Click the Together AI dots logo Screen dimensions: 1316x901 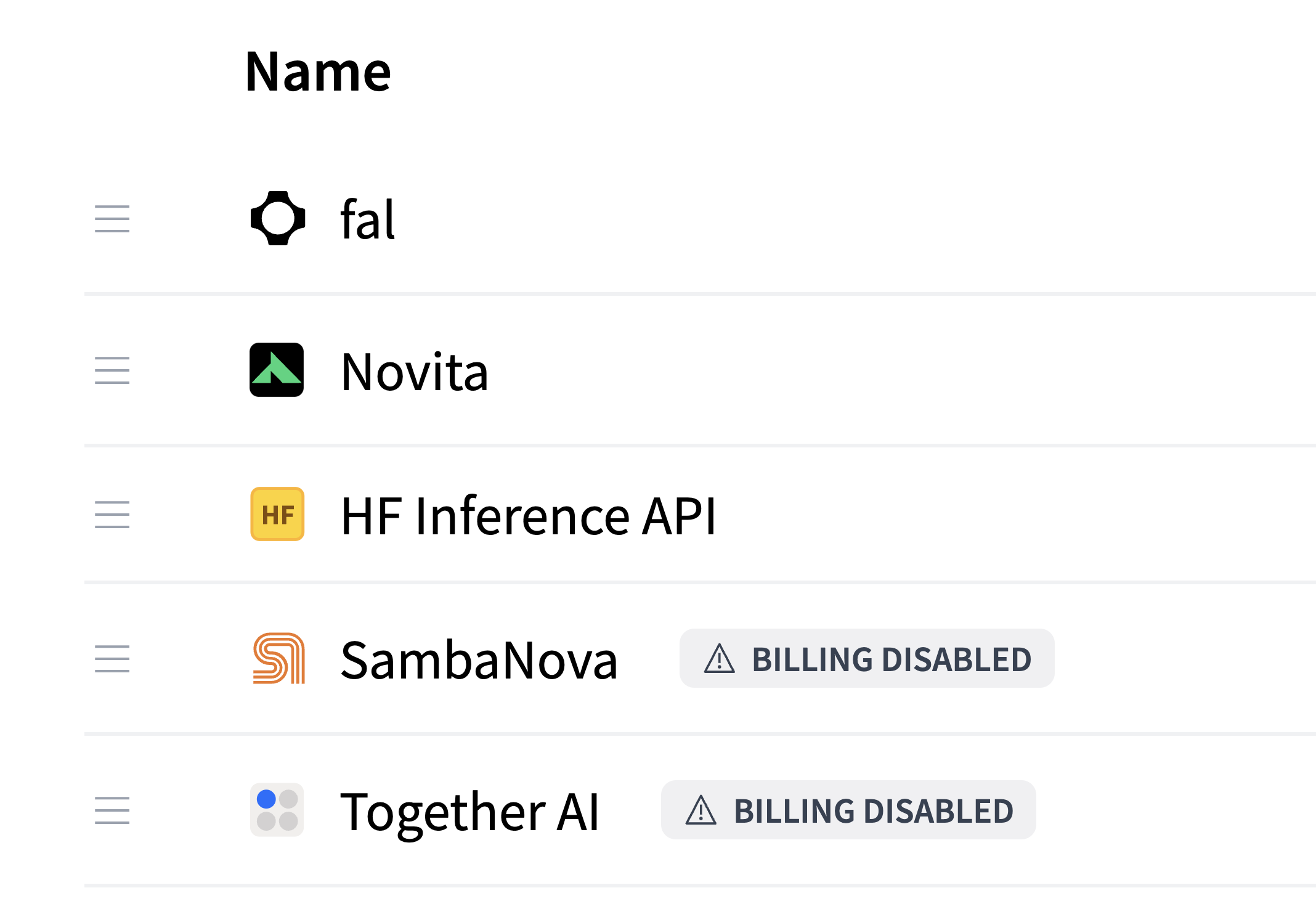(x=277, y=810)
